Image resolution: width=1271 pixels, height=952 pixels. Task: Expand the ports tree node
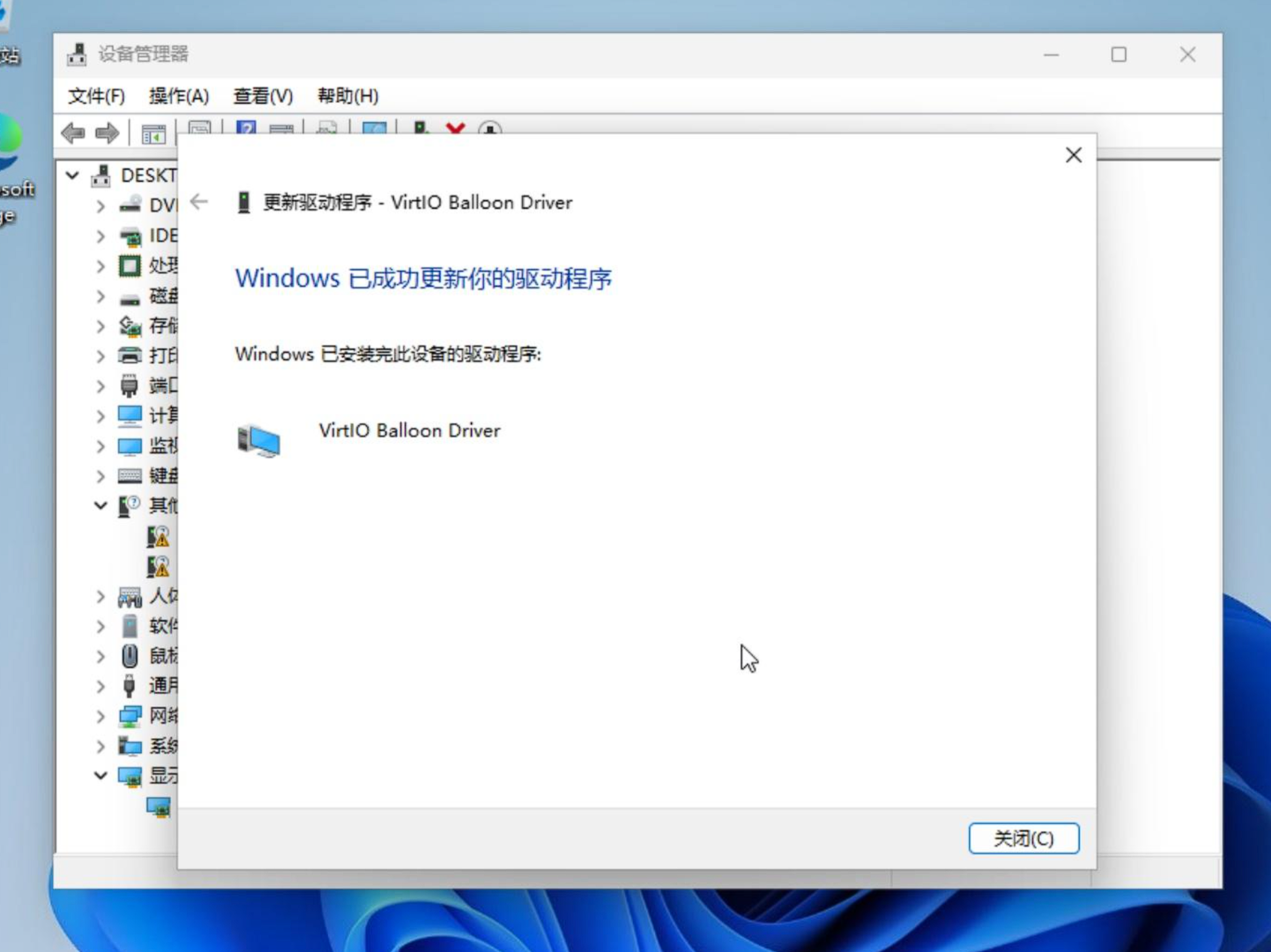tap(100, 386)
